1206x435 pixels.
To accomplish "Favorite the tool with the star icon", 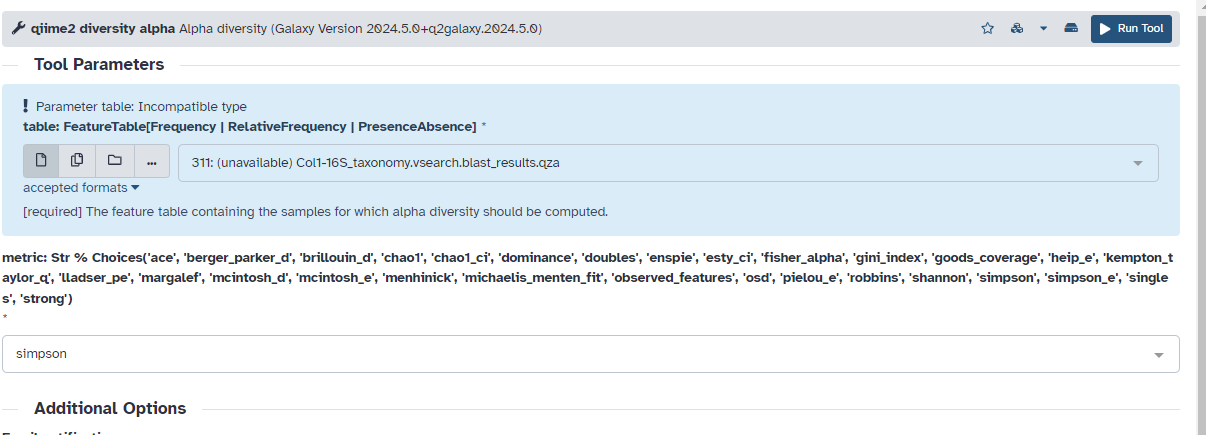I will tap(988, 29).
